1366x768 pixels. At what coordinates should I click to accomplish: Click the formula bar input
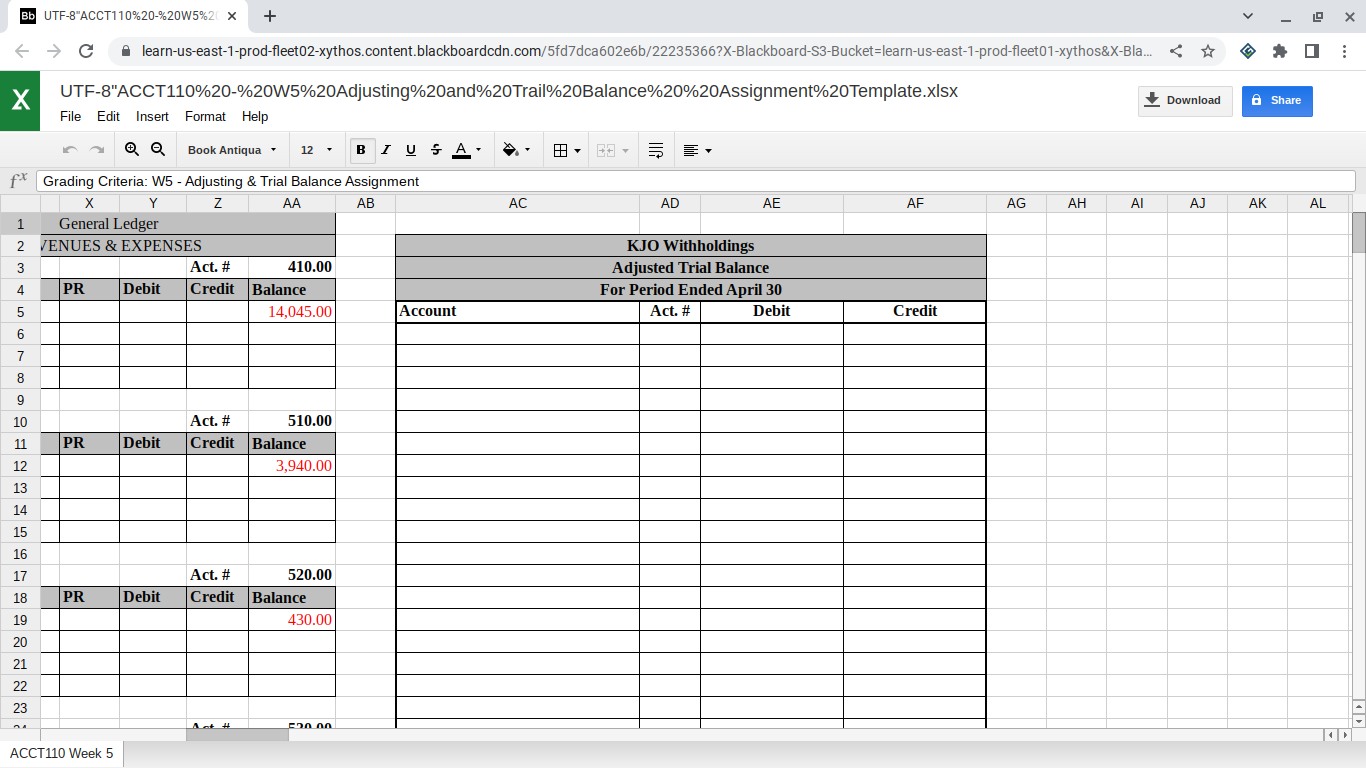[696, 181]
